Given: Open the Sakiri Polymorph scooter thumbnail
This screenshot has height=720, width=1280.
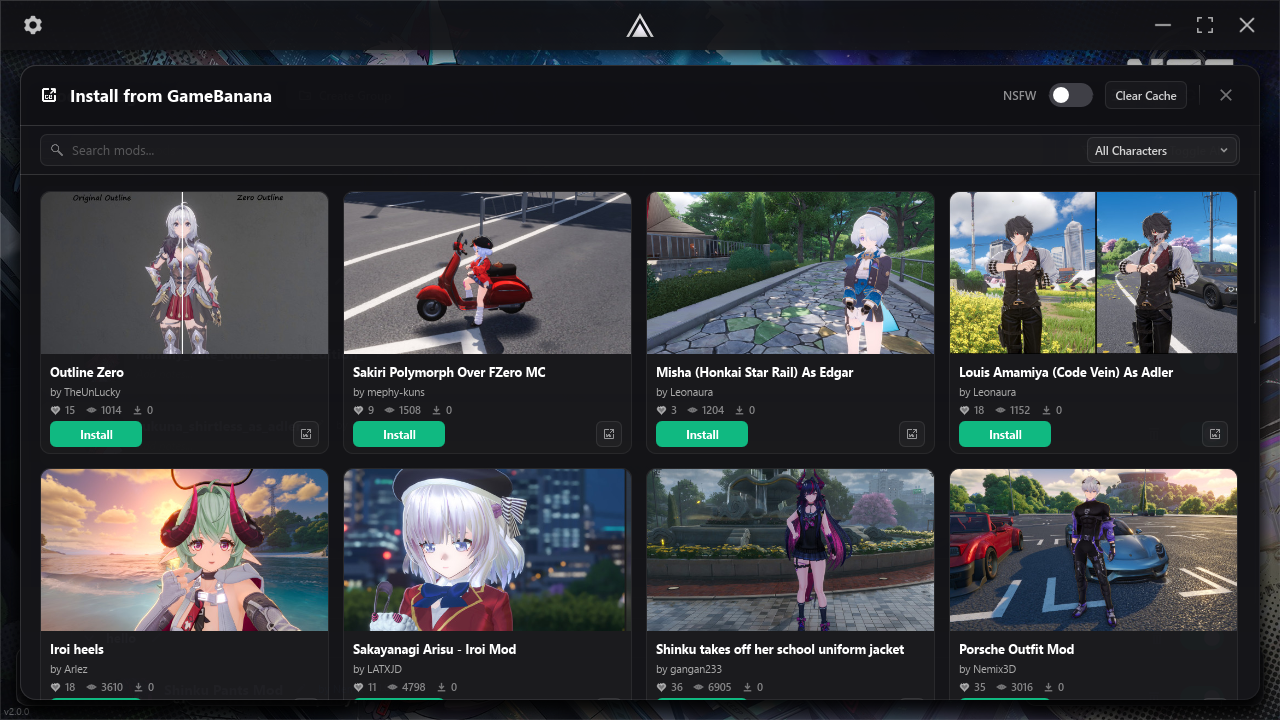Looking at the screenshot, I should coord(488,273).
